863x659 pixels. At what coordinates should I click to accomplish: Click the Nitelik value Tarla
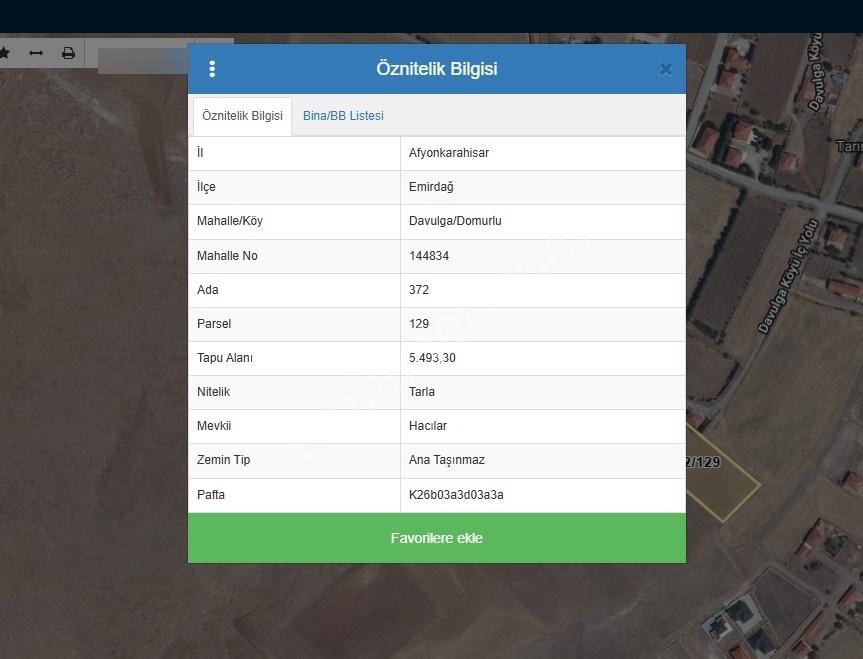coord(422,392)
